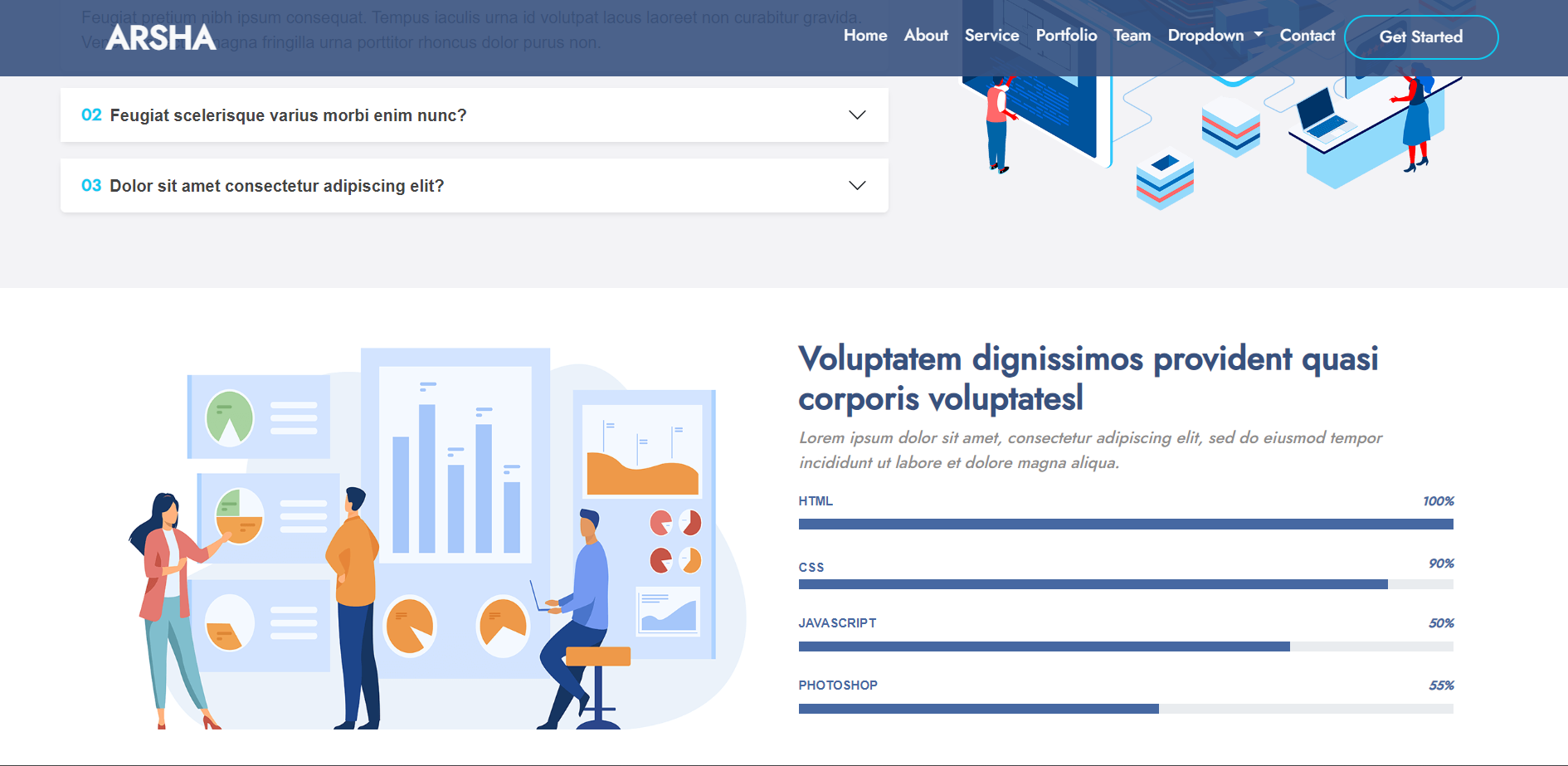Viewport: 1568px width, 766px height.
Task: Click the 100% value label
Action: 1439,501
